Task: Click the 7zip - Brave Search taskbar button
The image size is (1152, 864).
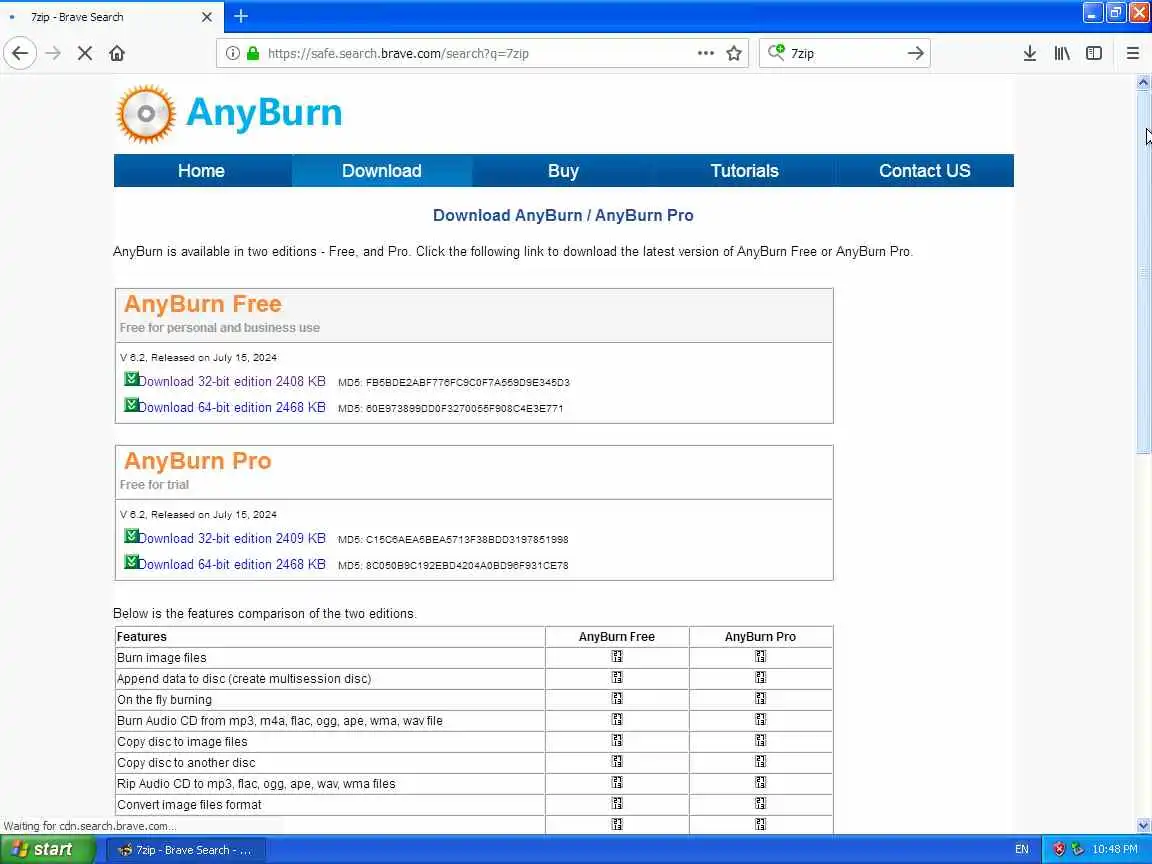Action: [x=187, y=850]
